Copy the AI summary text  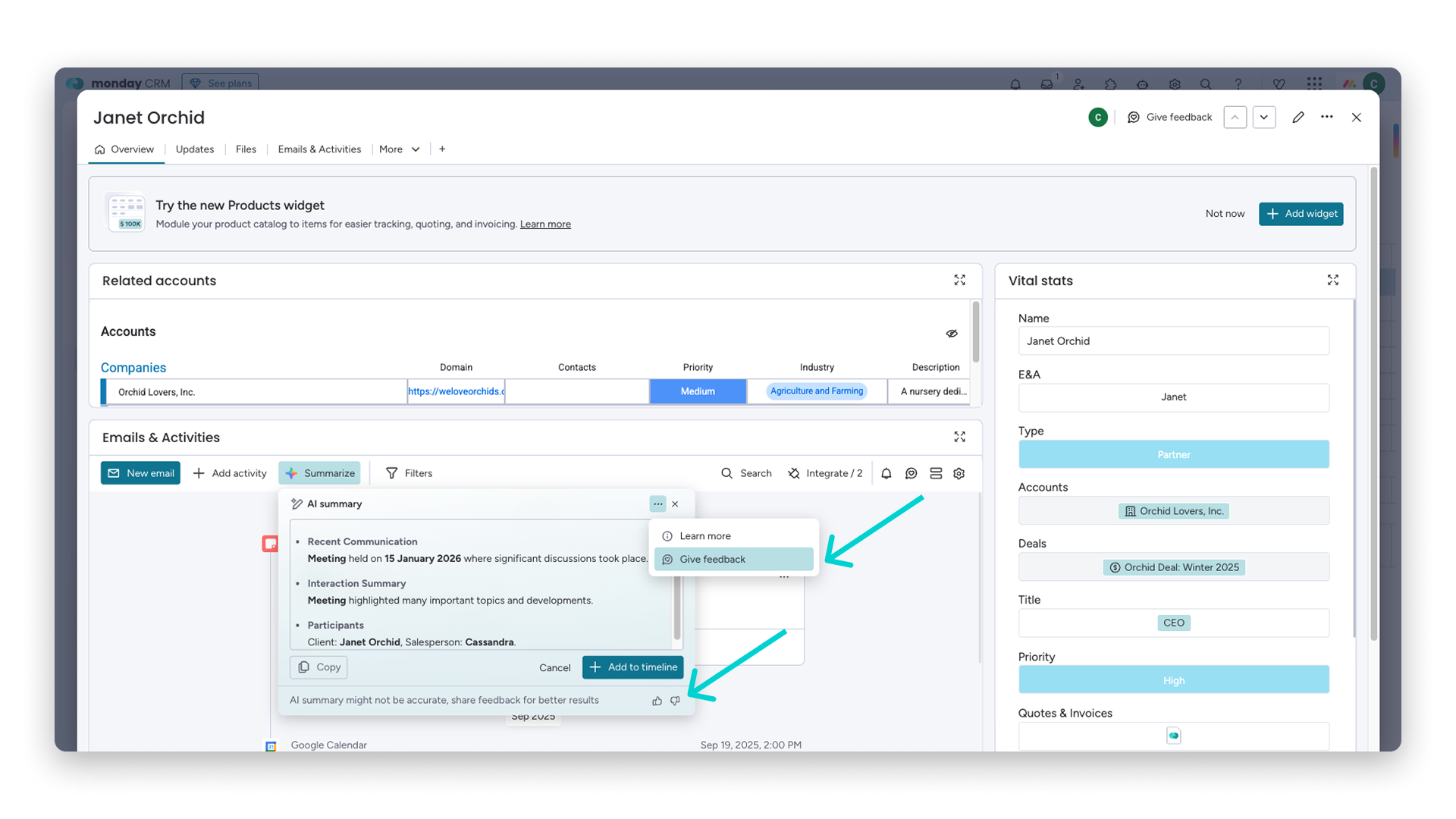point(318,667)
